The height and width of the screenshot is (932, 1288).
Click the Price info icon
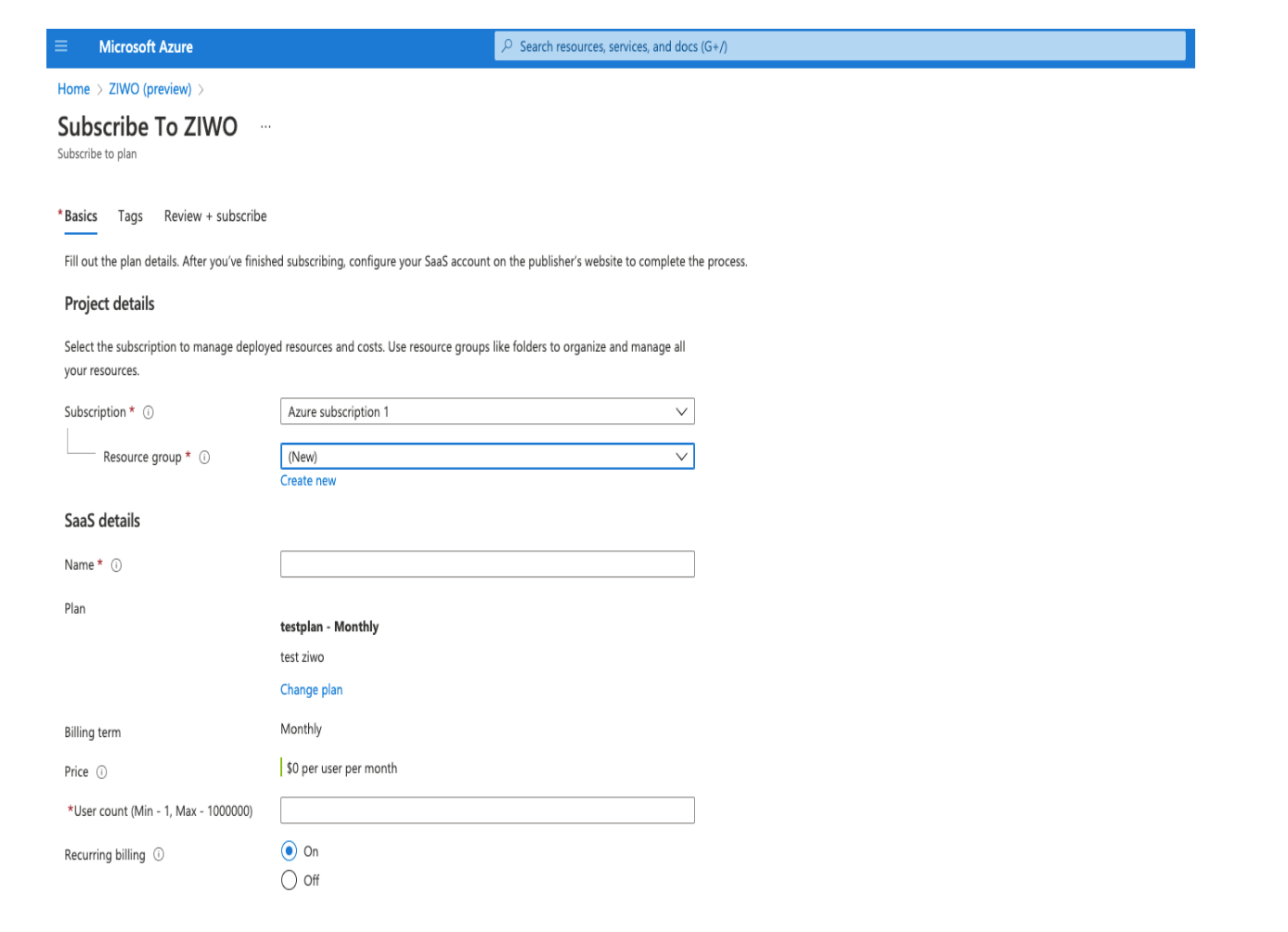tap(102, 772)
